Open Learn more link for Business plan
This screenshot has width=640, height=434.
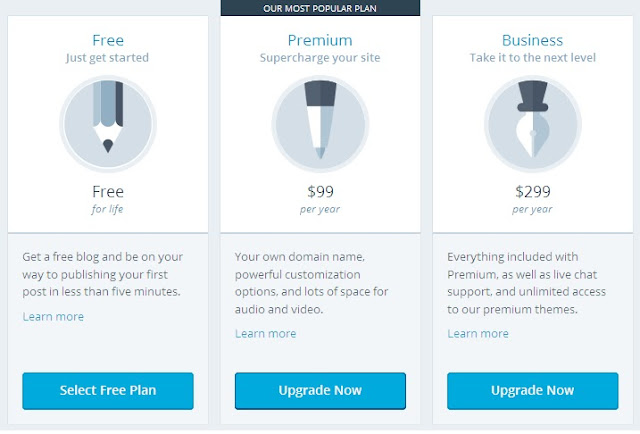pos(478,334)
